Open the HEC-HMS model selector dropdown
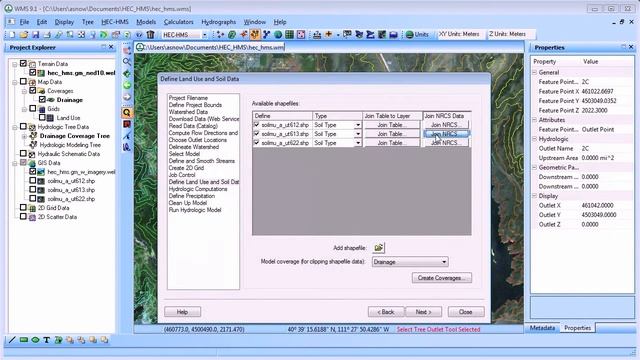This screenshot has height=360, width=640. [x=204, y=35]
